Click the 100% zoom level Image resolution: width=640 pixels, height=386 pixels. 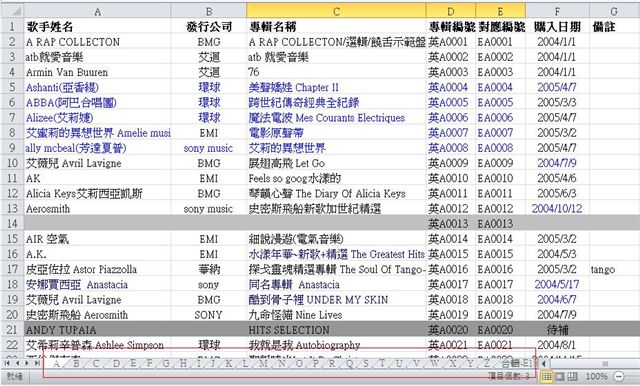pos(596,376)
